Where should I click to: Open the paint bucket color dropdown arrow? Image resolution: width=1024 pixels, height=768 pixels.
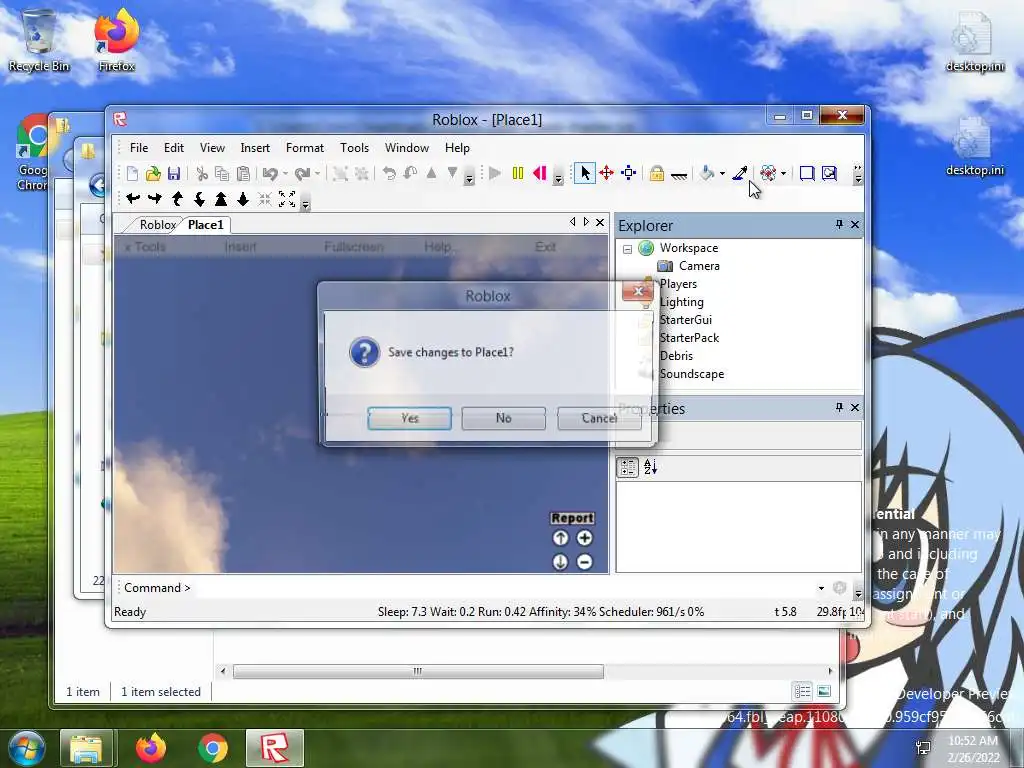pyautogui.click(x=722, y=174)
